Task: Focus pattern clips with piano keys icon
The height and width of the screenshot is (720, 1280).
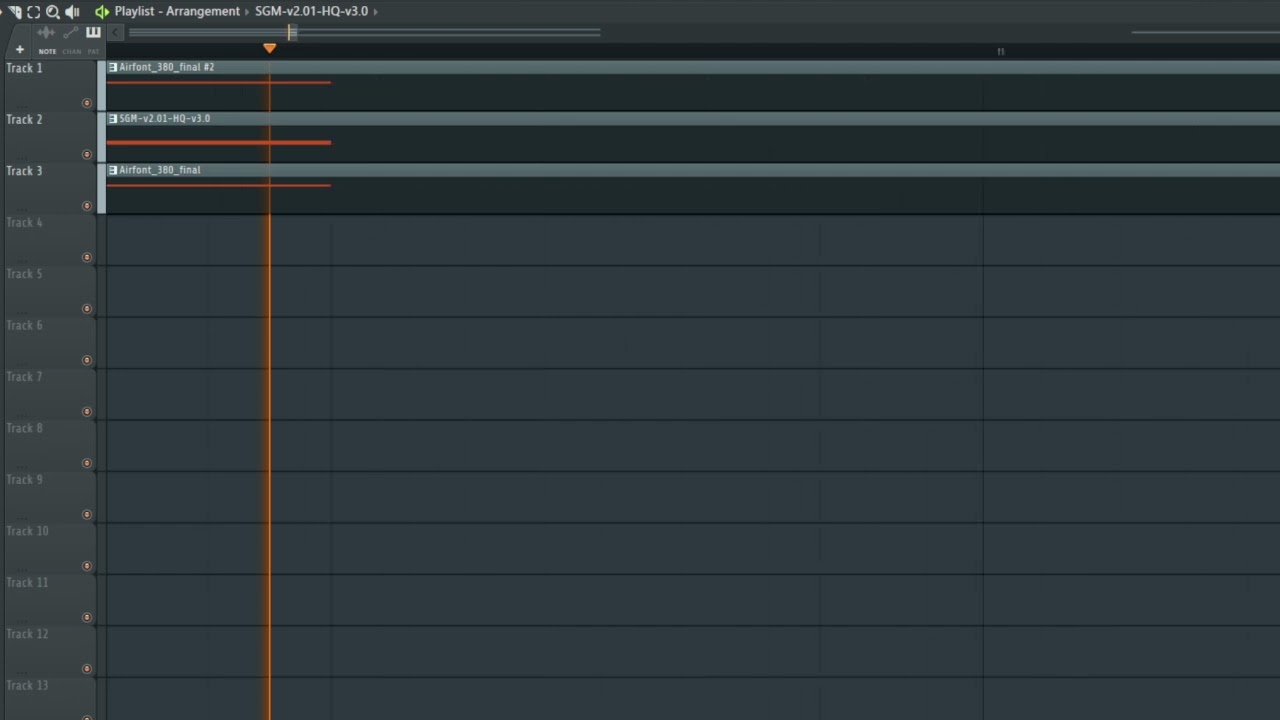Action: [93, 32]
